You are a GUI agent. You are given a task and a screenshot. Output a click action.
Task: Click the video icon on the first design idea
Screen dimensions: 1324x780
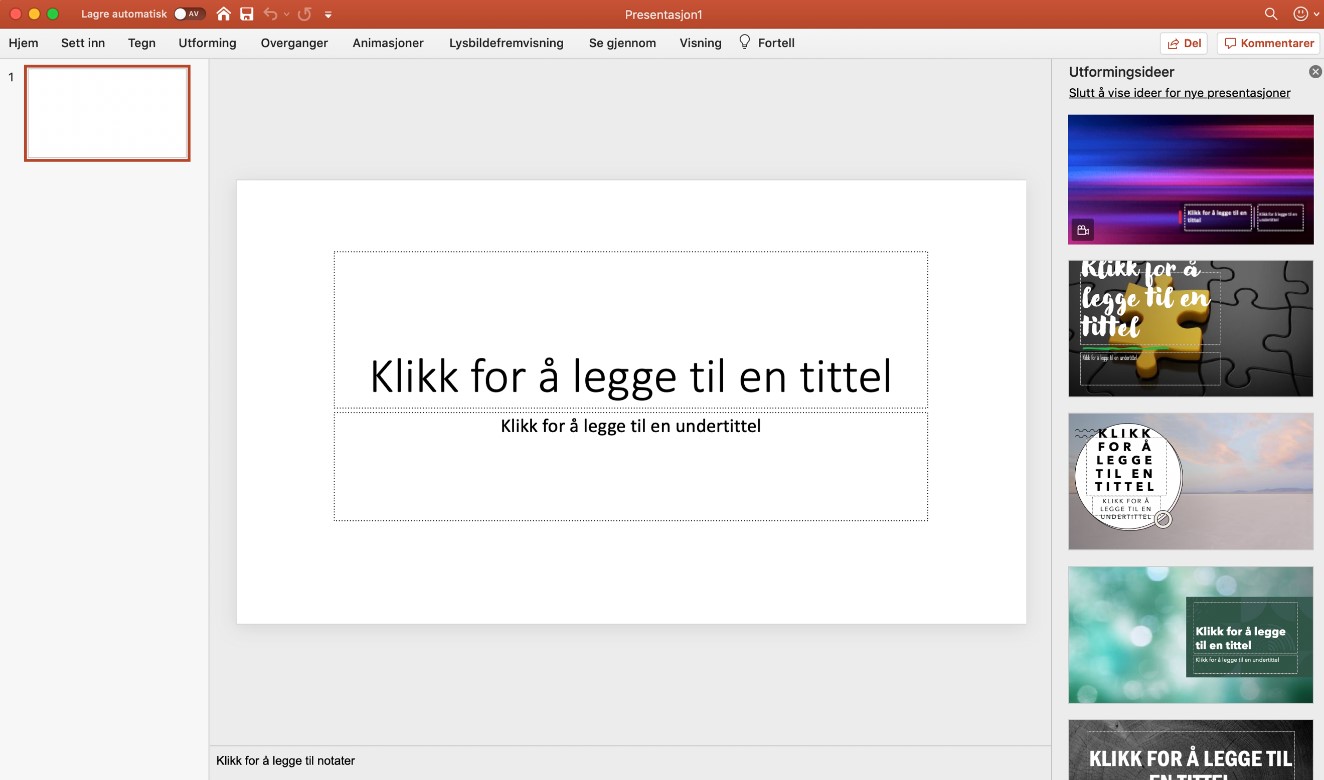click(1082, 230)
